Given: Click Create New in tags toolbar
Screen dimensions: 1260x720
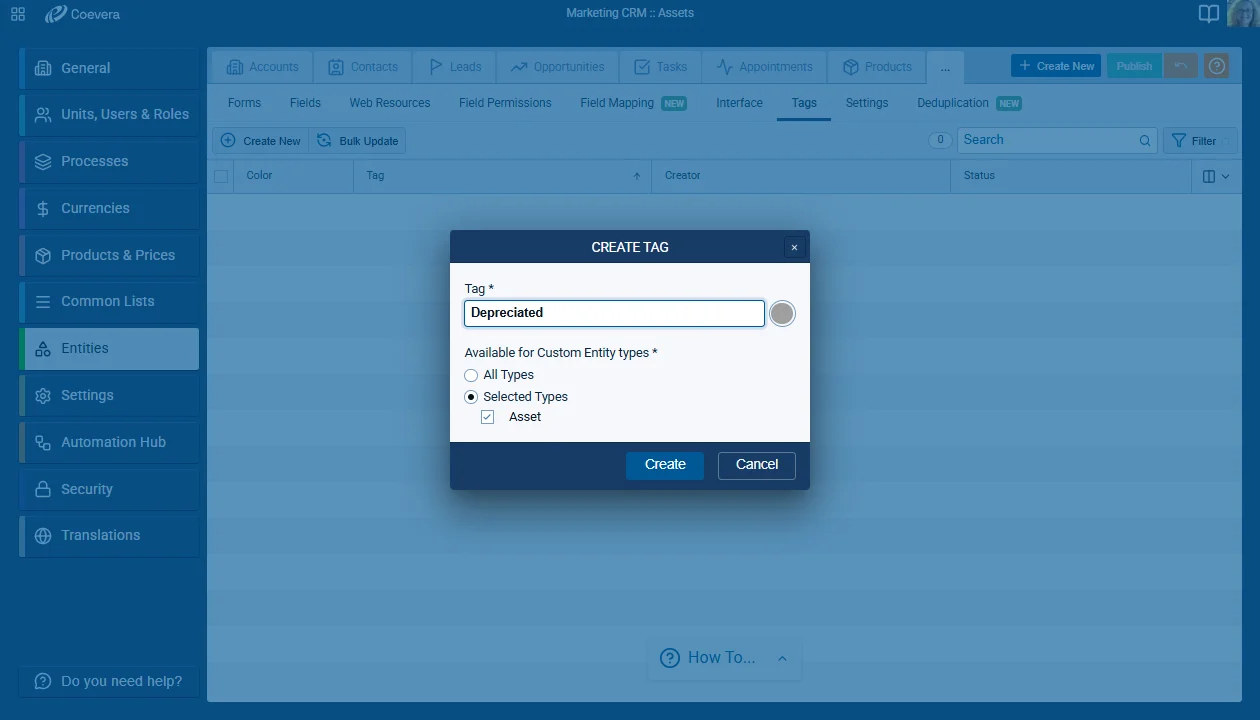Looking at the screenshot, I should point(261,141).
